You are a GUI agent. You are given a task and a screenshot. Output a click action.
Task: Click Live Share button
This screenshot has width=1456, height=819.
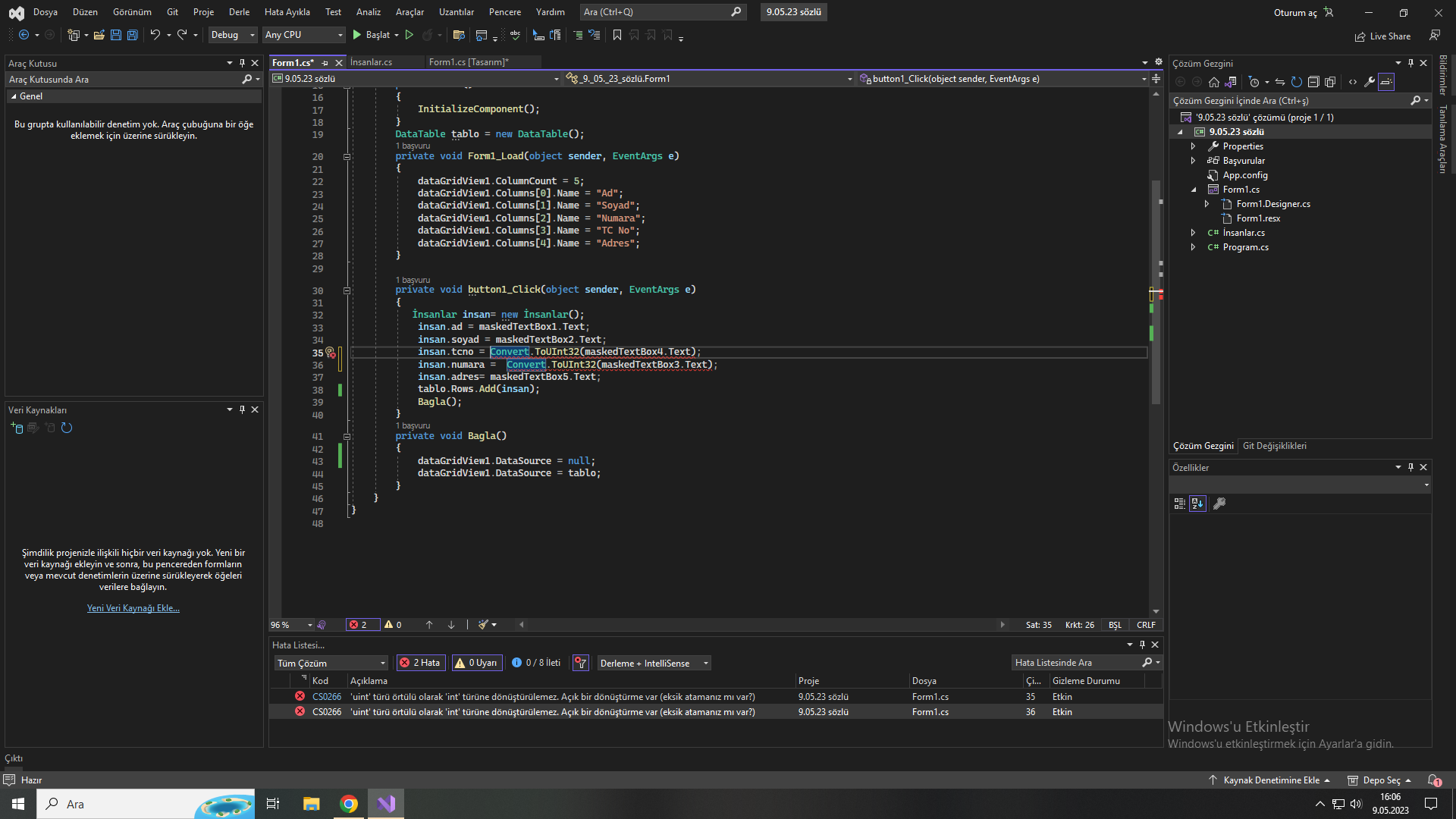[x=1383, y=36]
